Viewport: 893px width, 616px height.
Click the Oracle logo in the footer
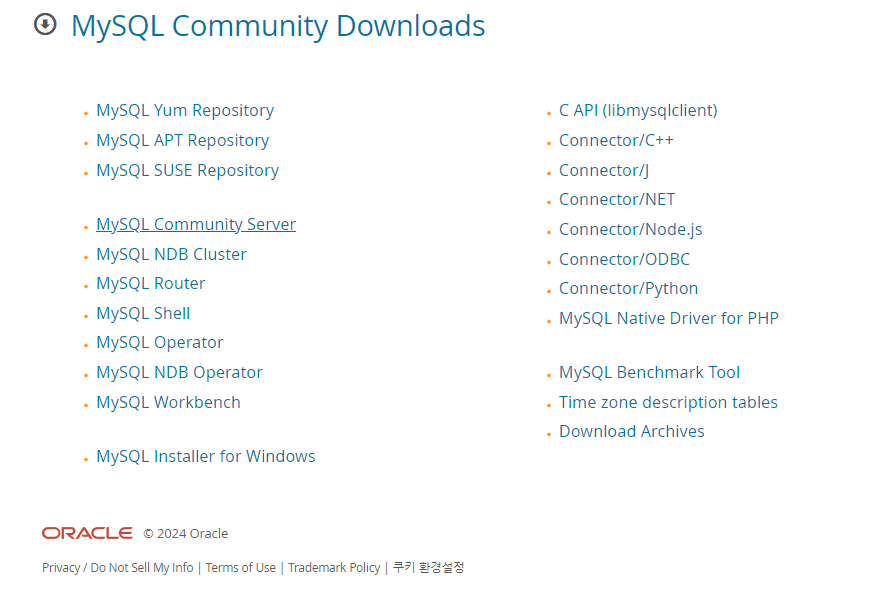point(87,533)
